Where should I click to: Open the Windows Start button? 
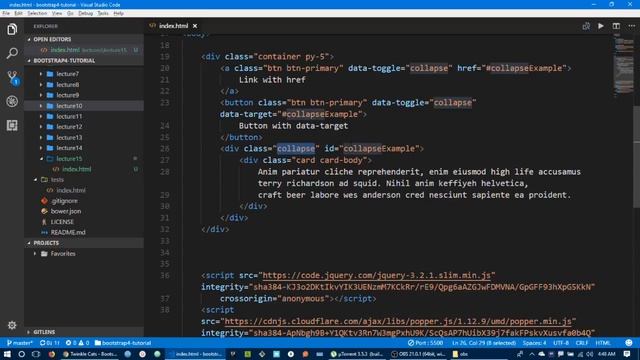coord(7,354)
